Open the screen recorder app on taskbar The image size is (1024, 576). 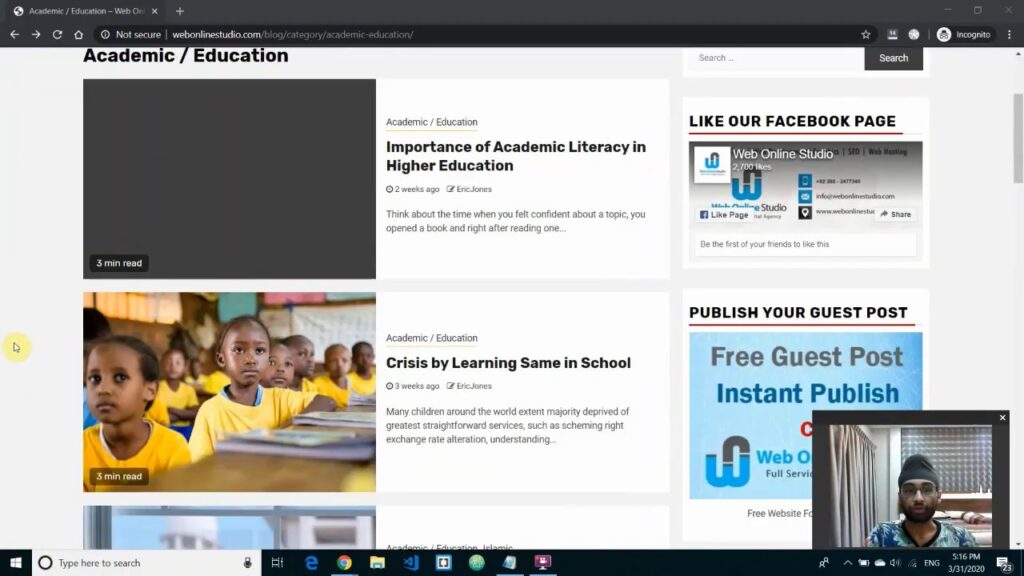[543, 563]
